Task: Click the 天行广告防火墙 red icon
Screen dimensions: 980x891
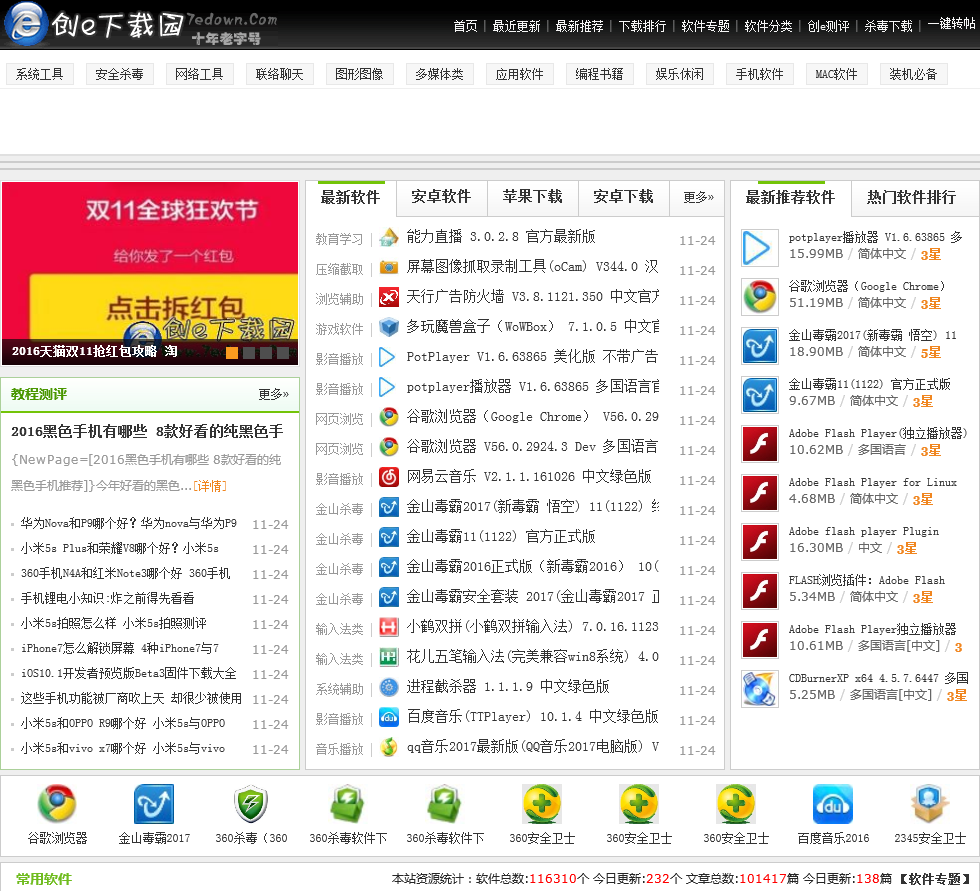Action: (389, 297)
